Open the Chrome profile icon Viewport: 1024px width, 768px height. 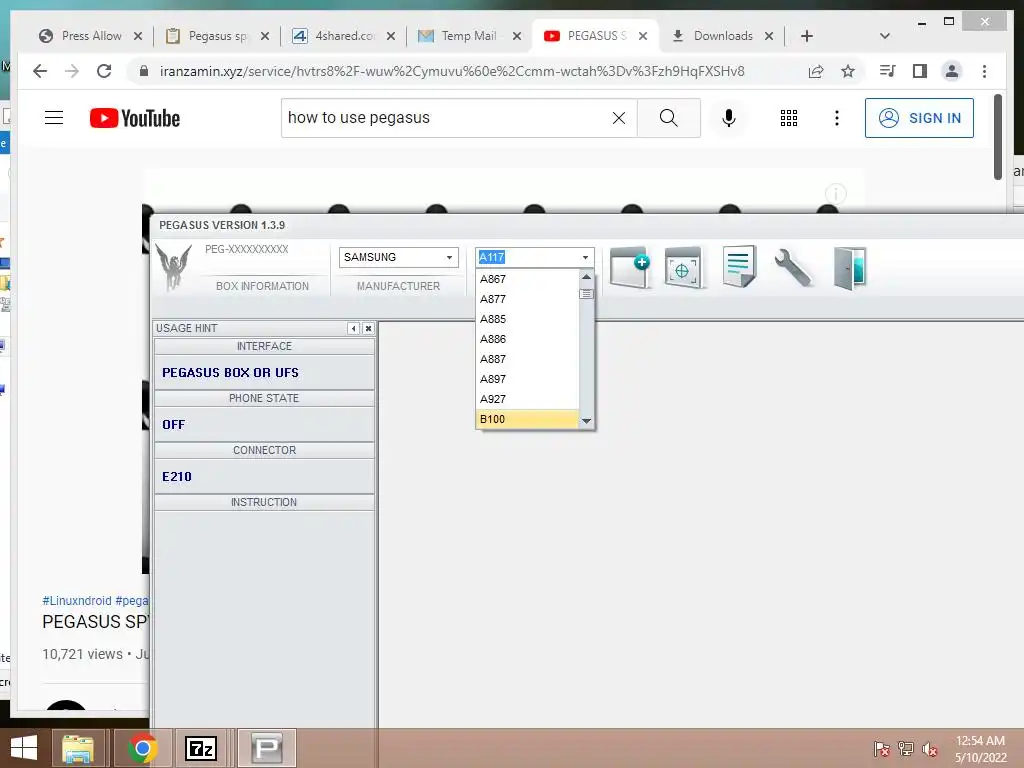click(952, 71)
